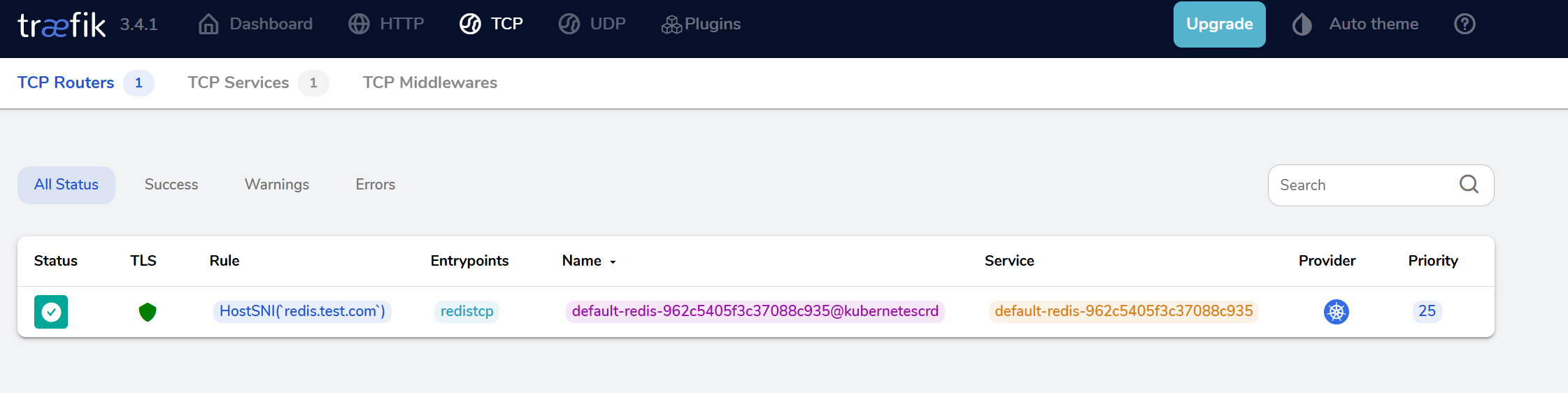Click the HTTP globe icon

(359, 24)
